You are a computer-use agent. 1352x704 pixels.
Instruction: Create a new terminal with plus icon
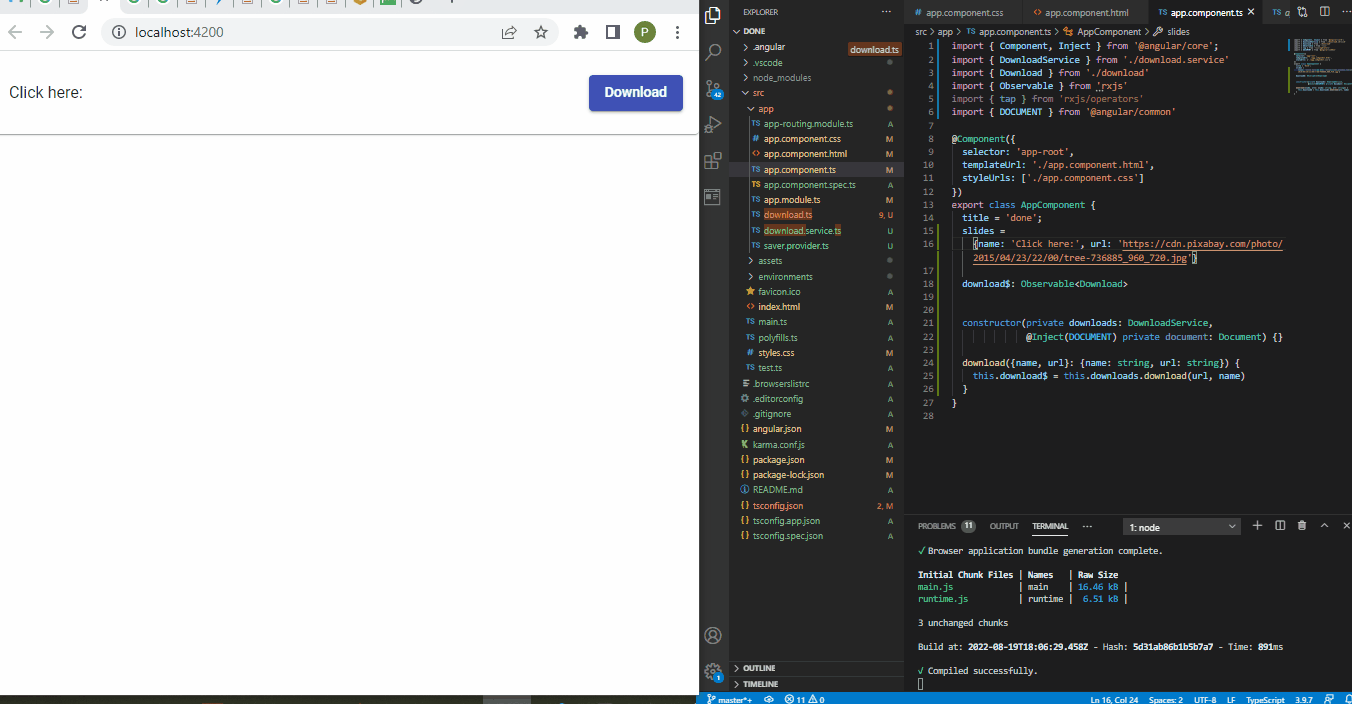1257,526
